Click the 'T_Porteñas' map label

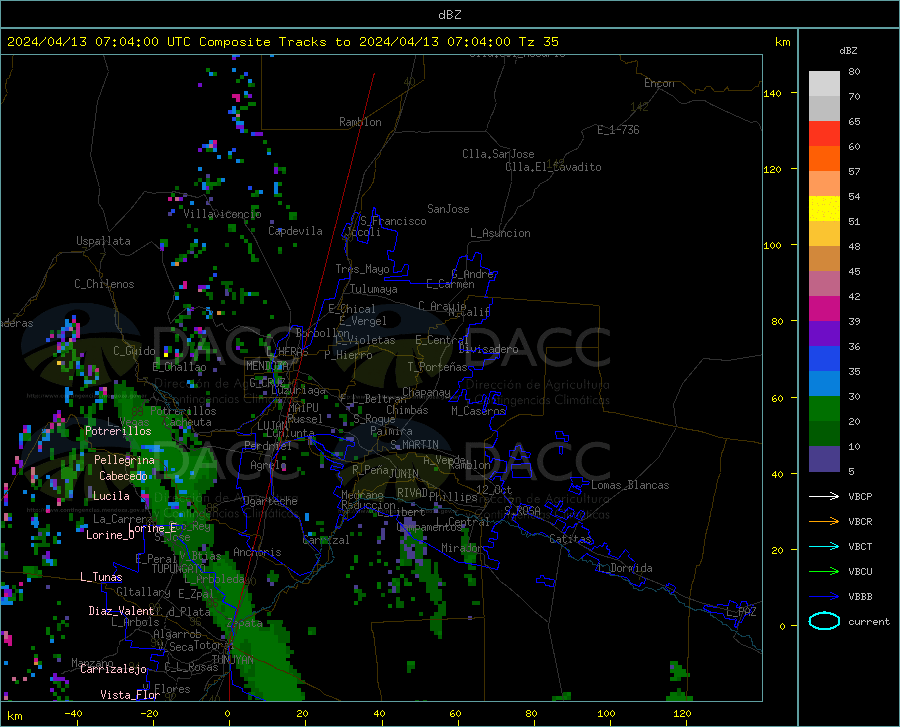[x=437, y=367]
